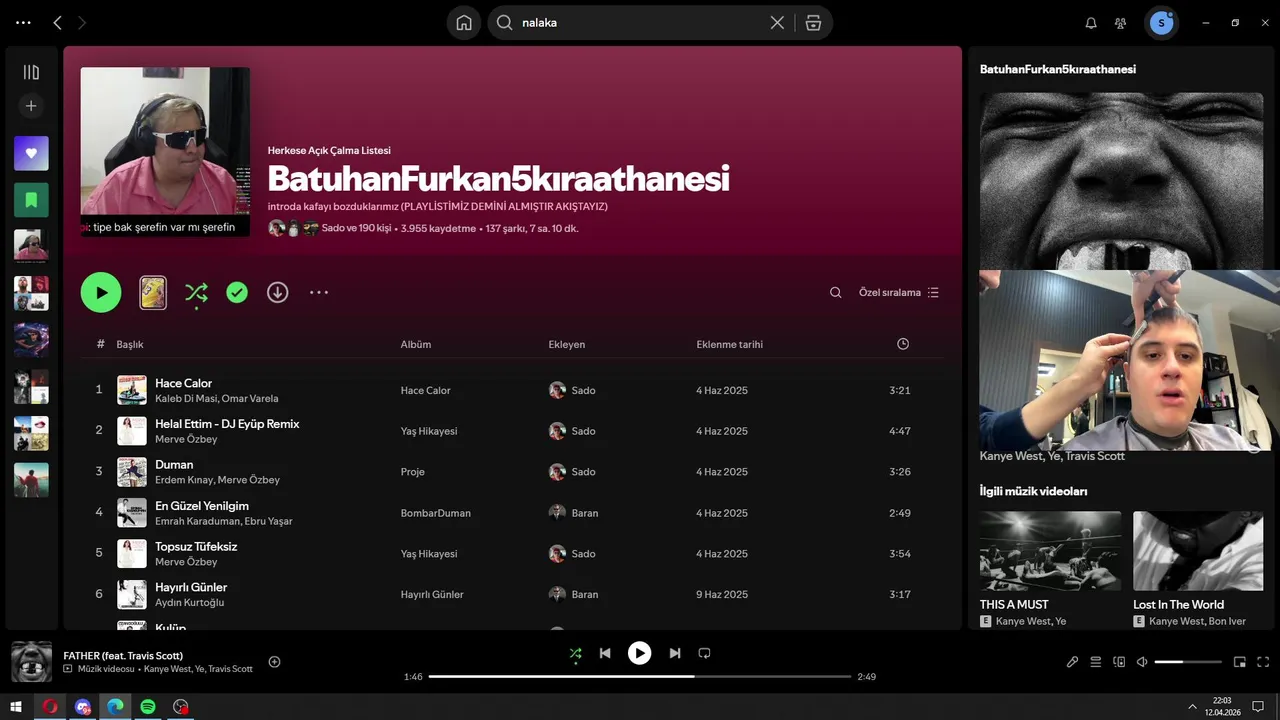Screen dimensions: 1280x720
Task: Open artist Kaleb Di Masi link
Action: coord(185,399)
